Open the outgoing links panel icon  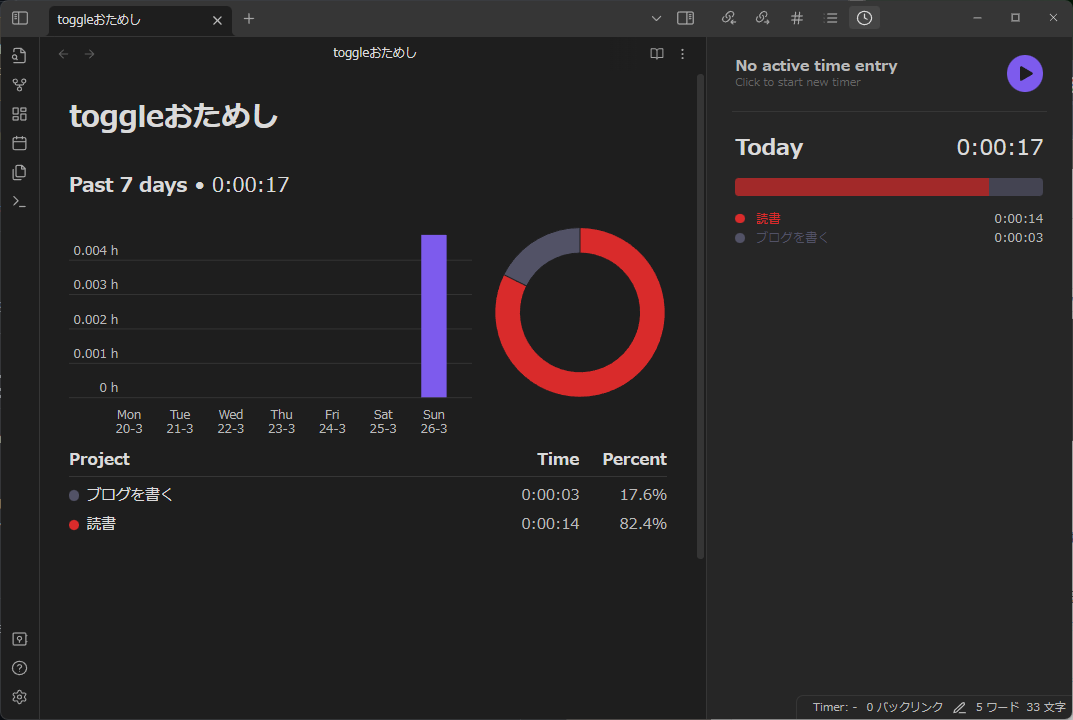pyautogui.click(x=762, y=17)
